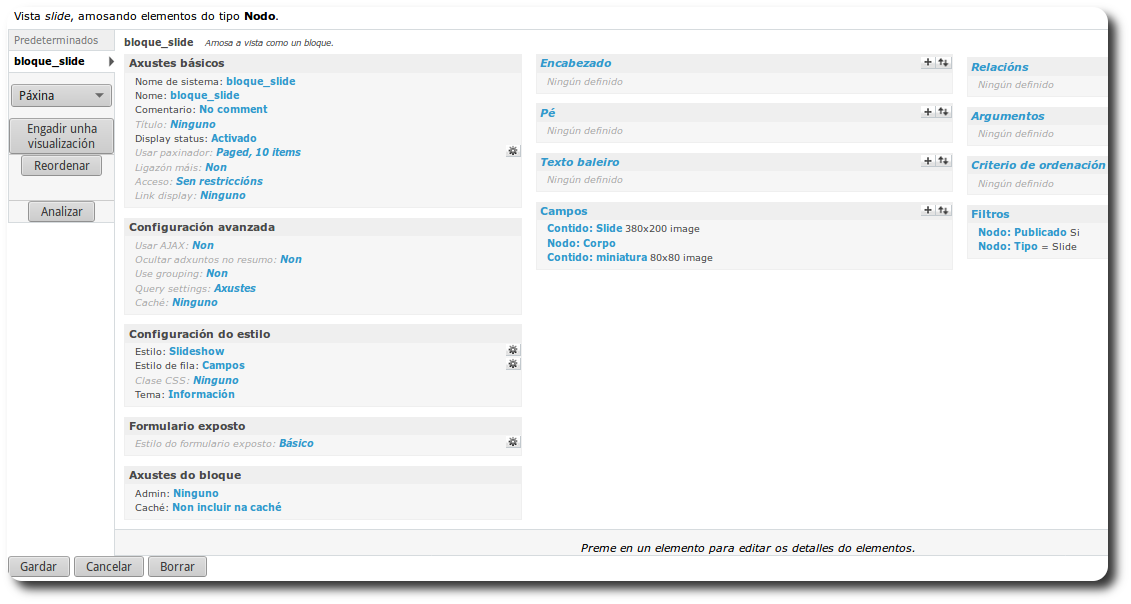Save the view with the Gardar button
This screenshot has height=604, width=1131.
tap(38, 566)
